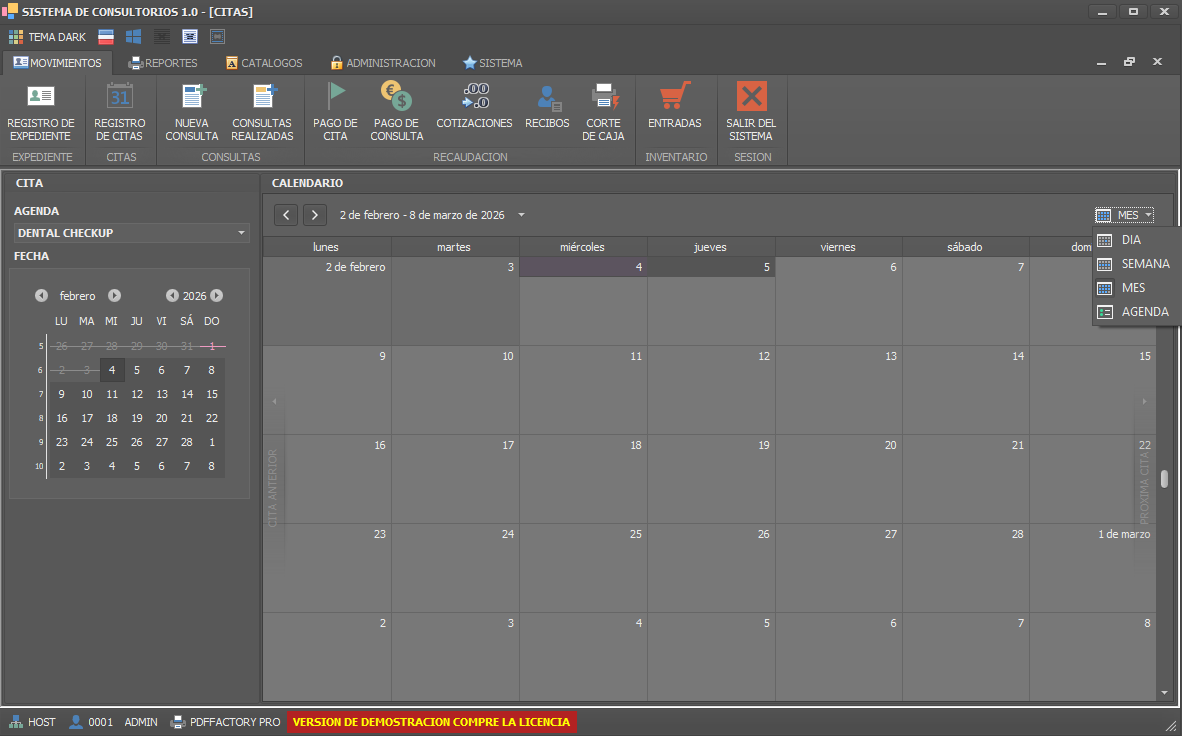Select February 18 in mini calendar

tap(112, 418)
